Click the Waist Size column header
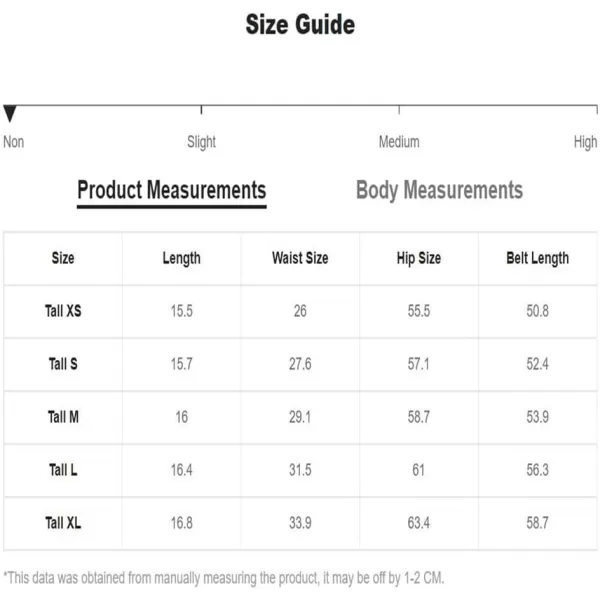 [x=300, y=258]
